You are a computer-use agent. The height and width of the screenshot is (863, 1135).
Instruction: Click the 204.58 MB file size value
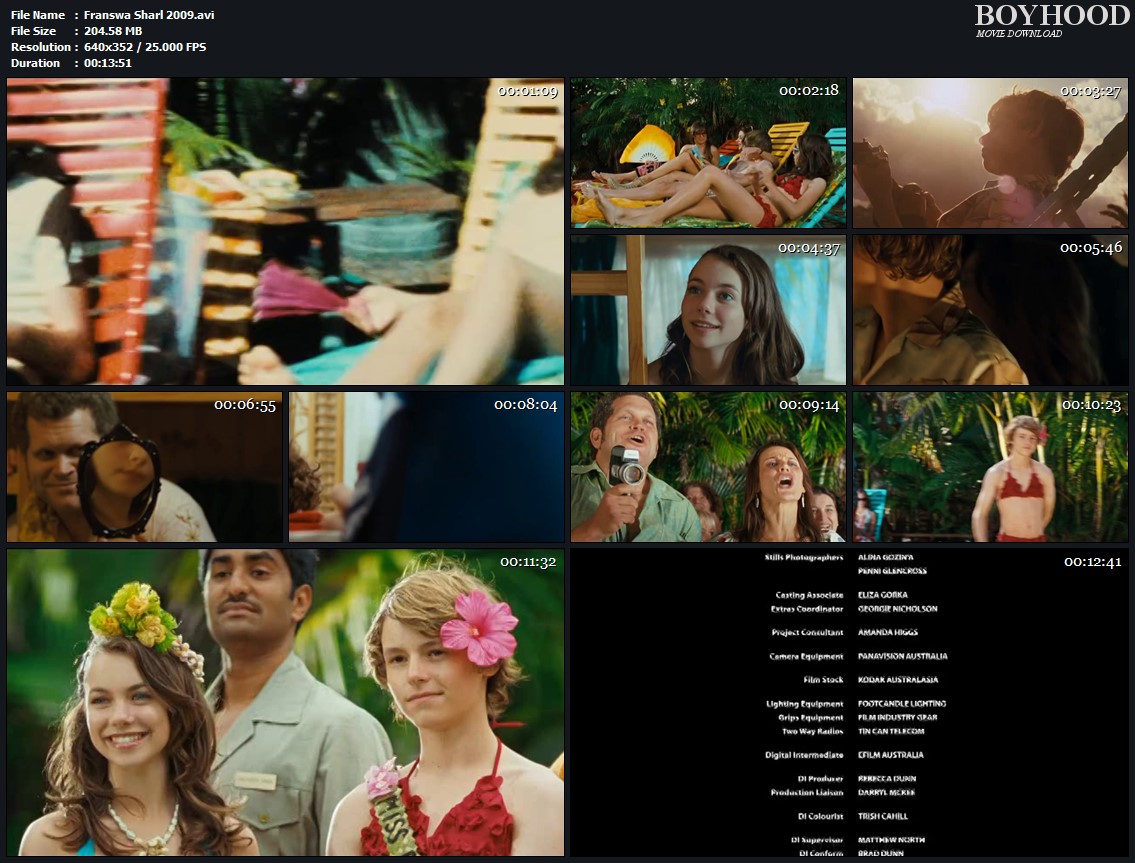pos(113,31)
